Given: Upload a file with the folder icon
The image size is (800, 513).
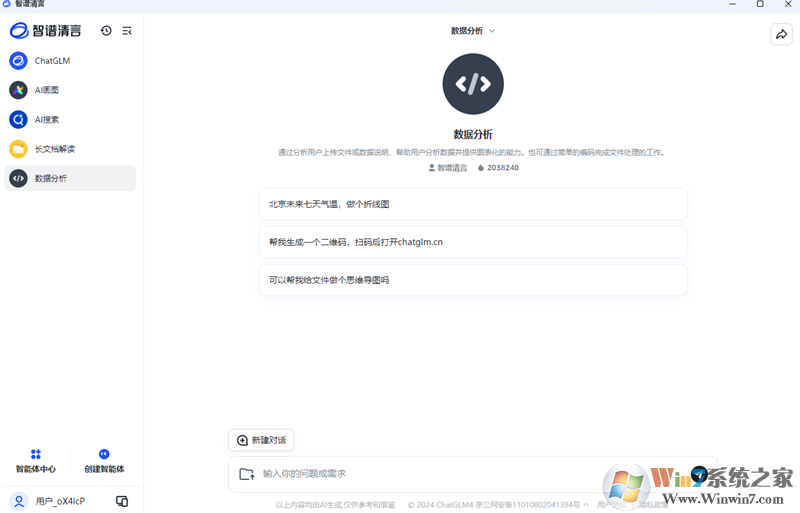Looking at the screenshot, I should click(247, 474).
